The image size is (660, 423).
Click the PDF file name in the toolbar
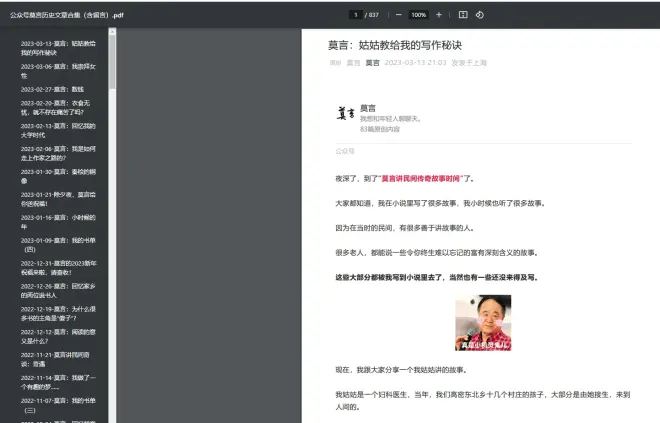67,15
